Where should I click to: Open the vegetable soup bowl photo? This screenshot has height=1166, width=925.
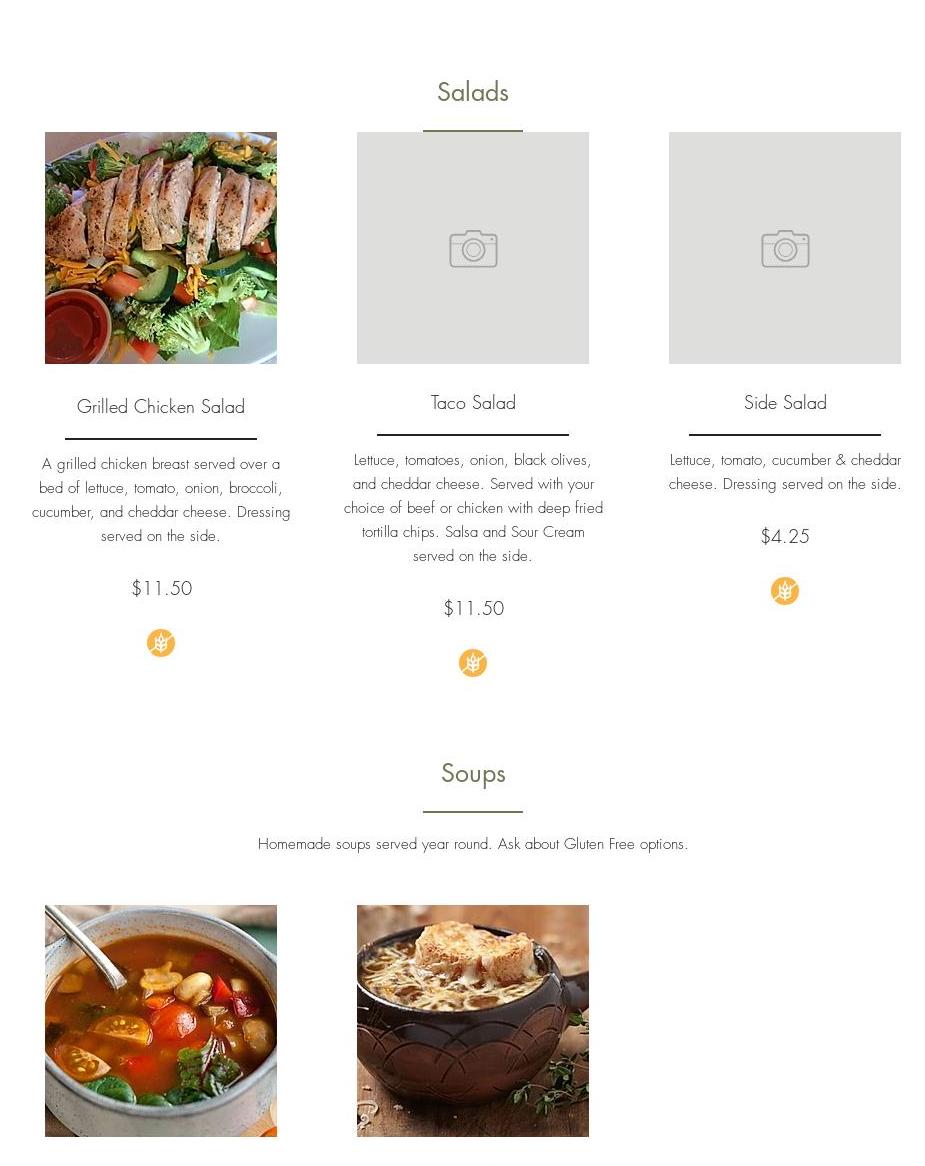(161, 1020)
